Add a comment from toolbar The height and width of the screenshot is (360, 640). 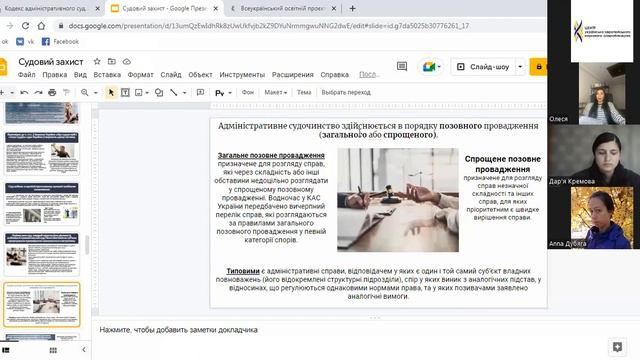(x=200, y=93)
